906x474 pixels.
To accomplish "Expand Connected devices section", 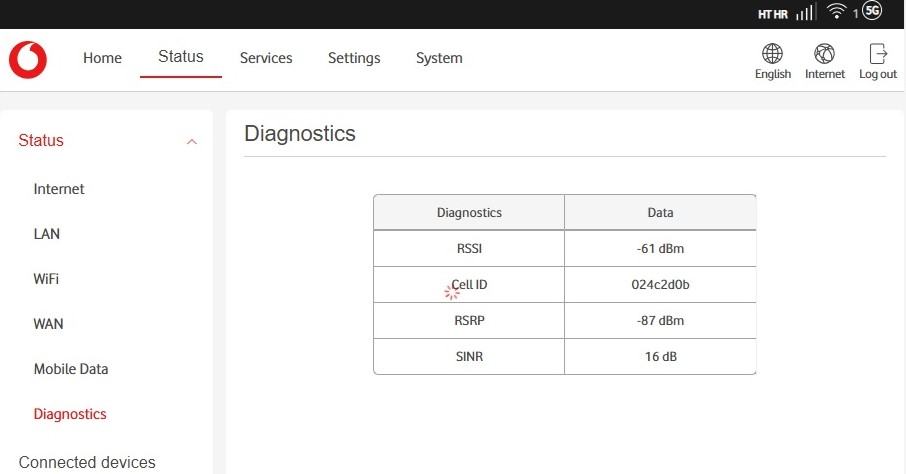I will tap(87, 462).
